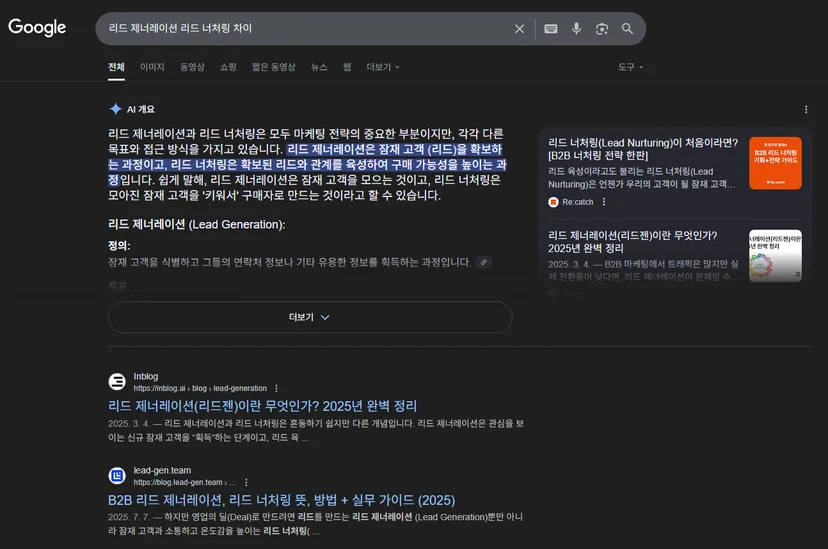Open the AI overview three-dot menu
The height and width of the screenshot is (549, 828).
click(806, 109)
